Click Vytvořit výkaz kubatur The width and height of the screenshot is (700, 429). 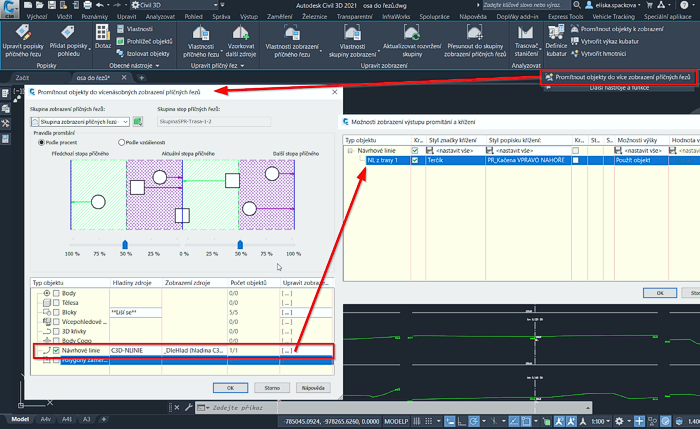pyautogui.click(x=605, y=41)
